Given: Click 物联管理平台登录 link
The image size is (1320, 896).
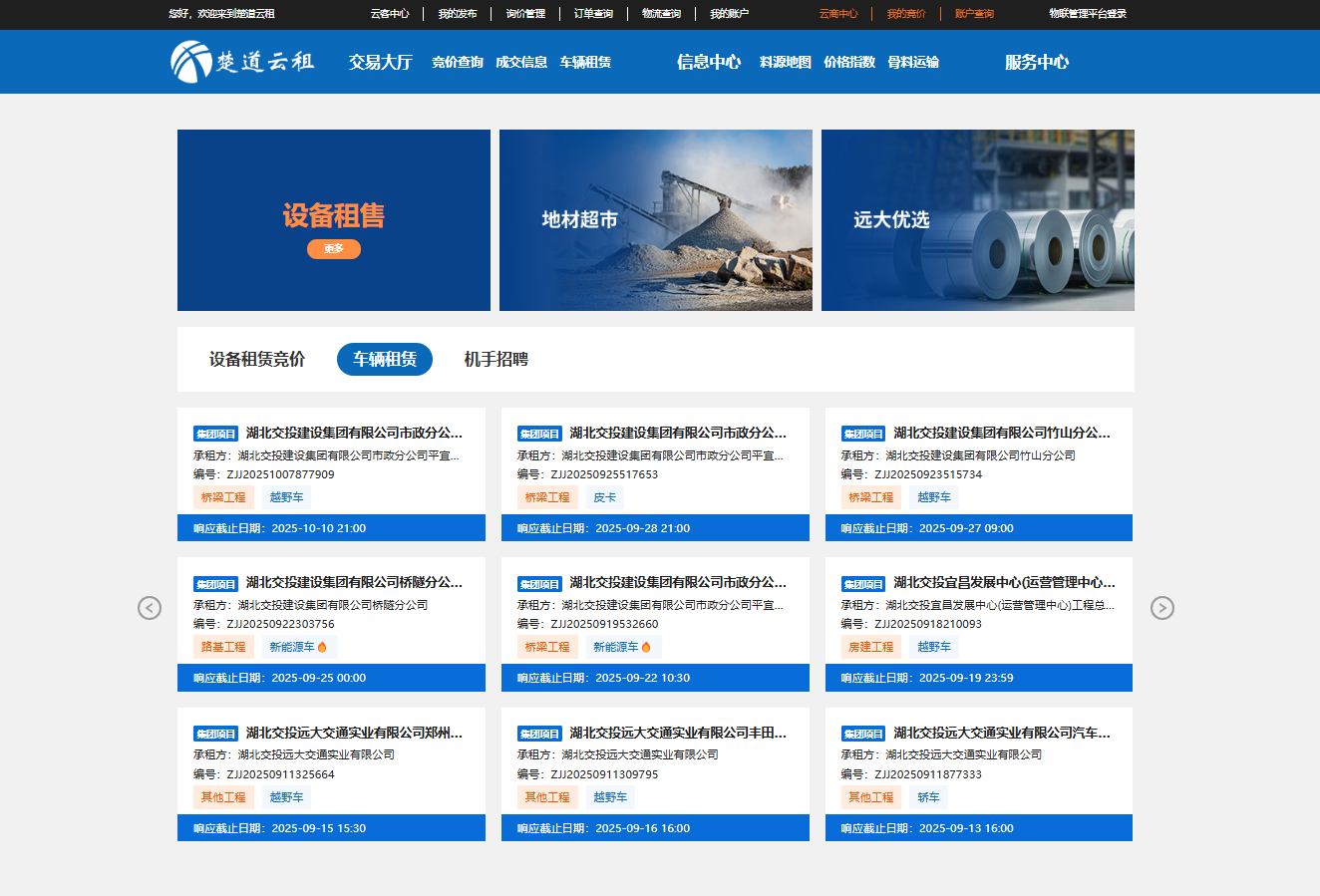Looking at the screenshot, I should click(1088, 14).
